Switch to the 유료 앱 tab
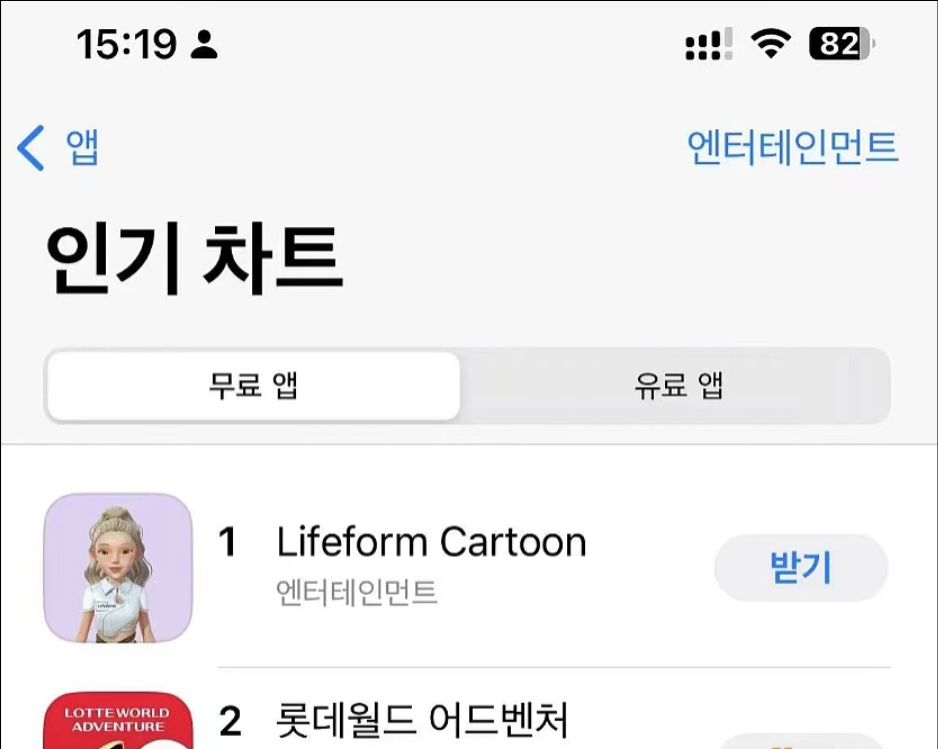Image resolution: width=938 pixels, height=749 pixels. click(678, 386)
